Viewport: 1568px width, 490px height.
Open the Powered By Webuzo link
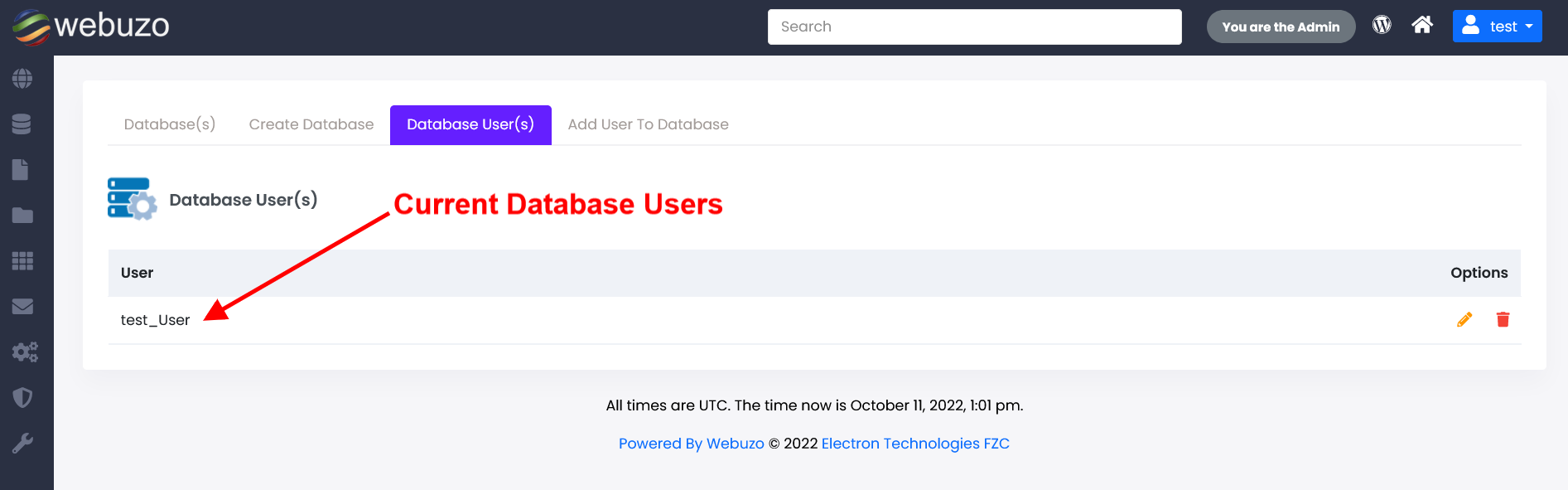[x=691, y=444]
